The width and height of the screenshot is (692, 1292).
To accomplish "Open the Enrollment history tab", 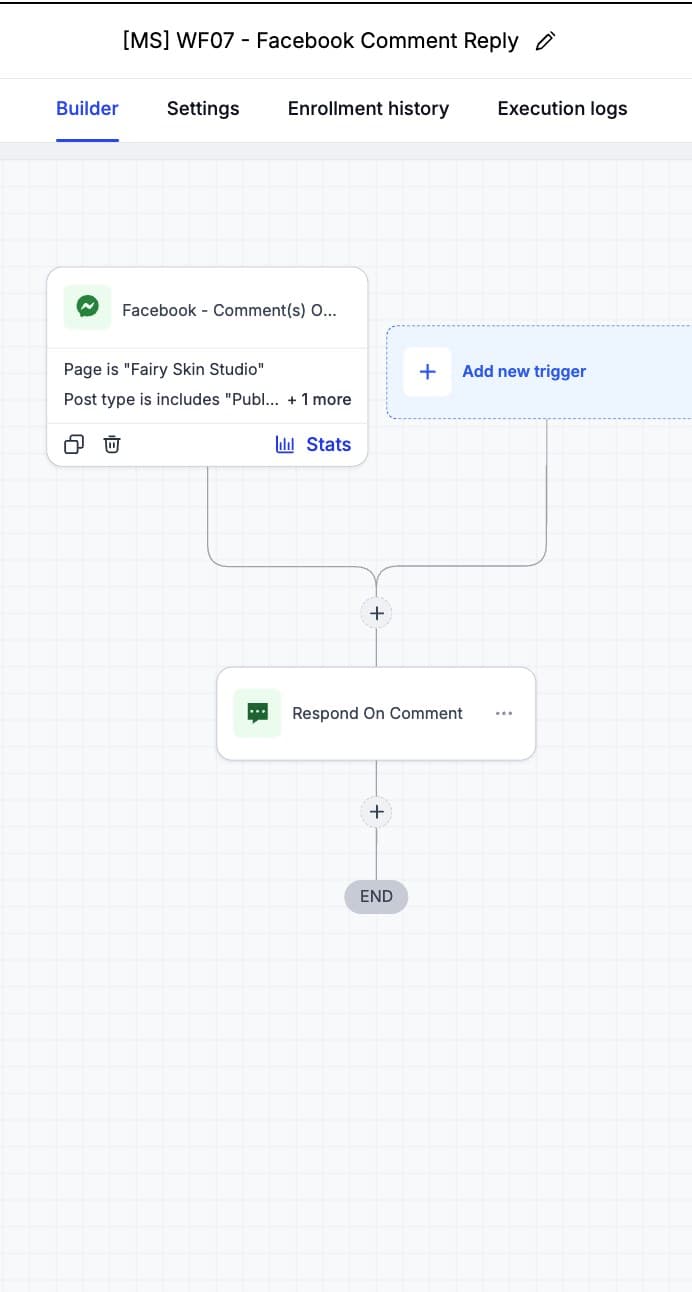I will point(368,109).
